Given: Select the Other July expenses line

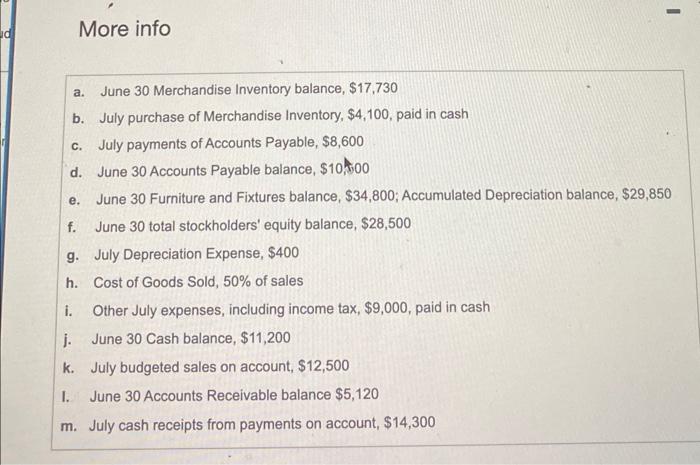Looking at the screenshot, I should point(291,308).
